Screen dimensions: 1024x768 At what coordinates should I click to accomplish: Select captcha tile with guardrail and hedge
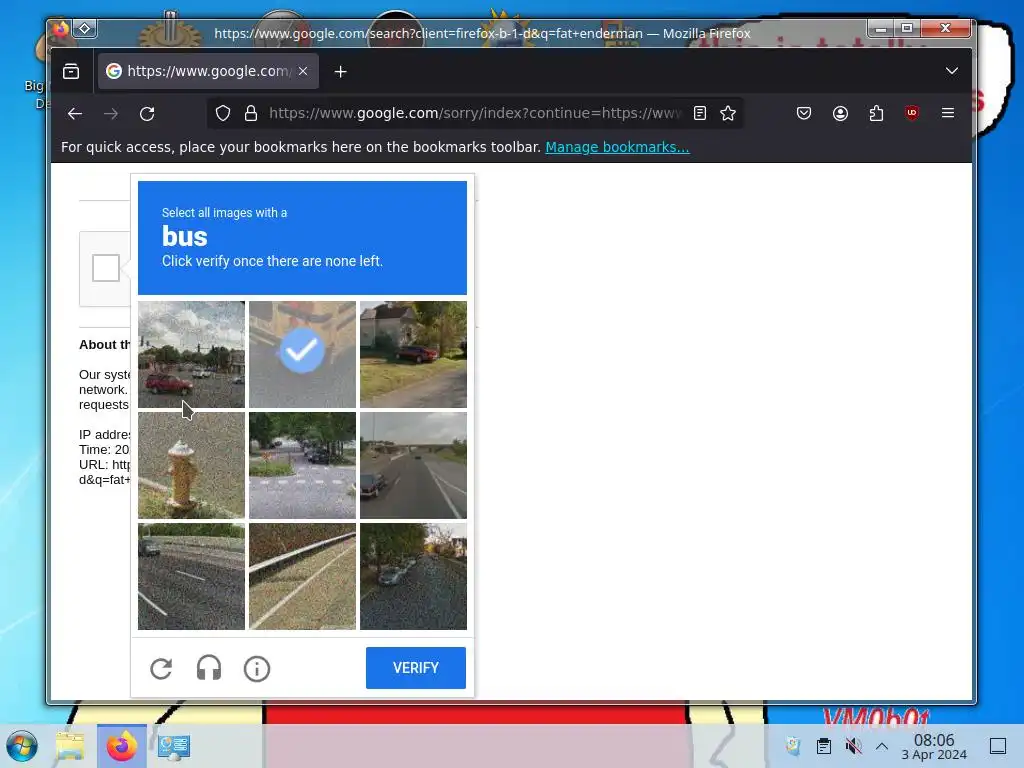(302, 577)
